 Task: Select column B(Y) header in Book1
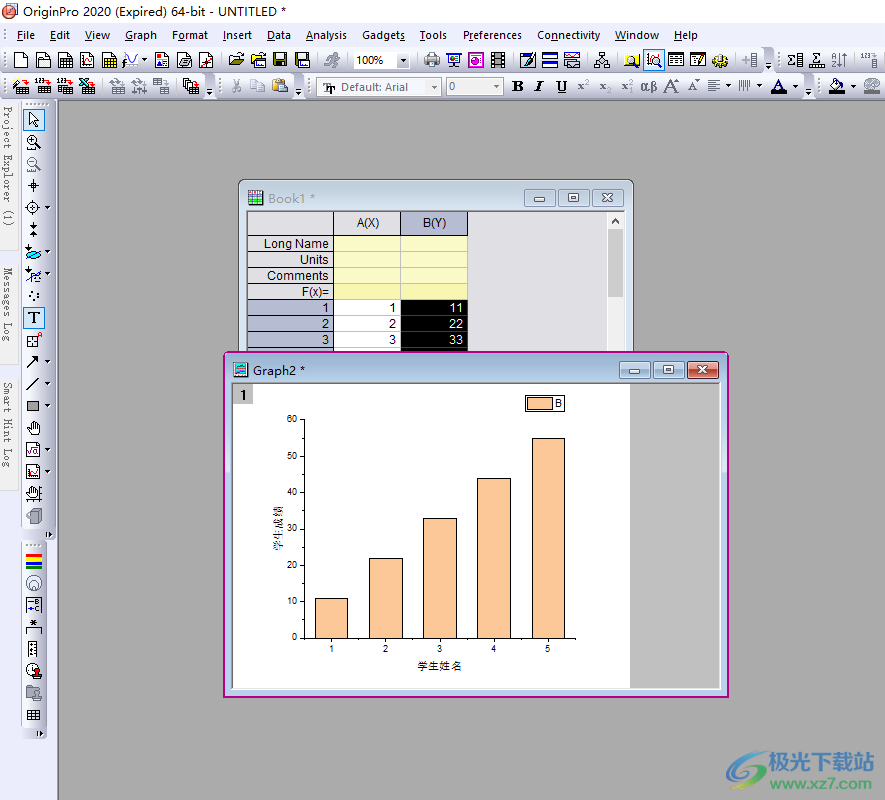tap(434, 223)
